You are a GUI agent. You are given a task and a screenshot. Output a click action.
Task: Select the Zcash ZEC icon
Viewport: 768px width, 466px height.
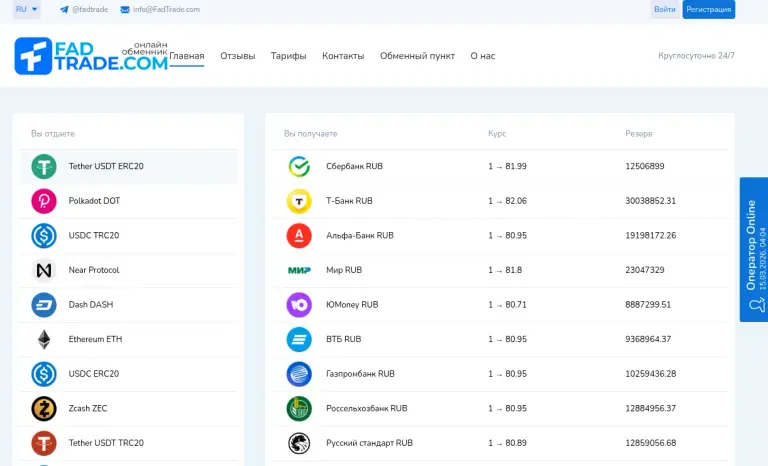click(x=44, y=409)
